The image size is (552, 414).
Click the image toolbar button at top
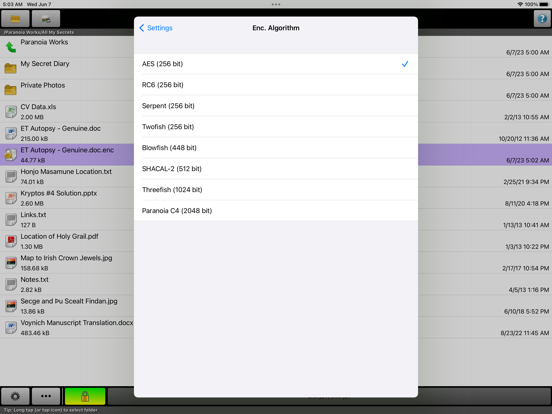click(46, 19)
